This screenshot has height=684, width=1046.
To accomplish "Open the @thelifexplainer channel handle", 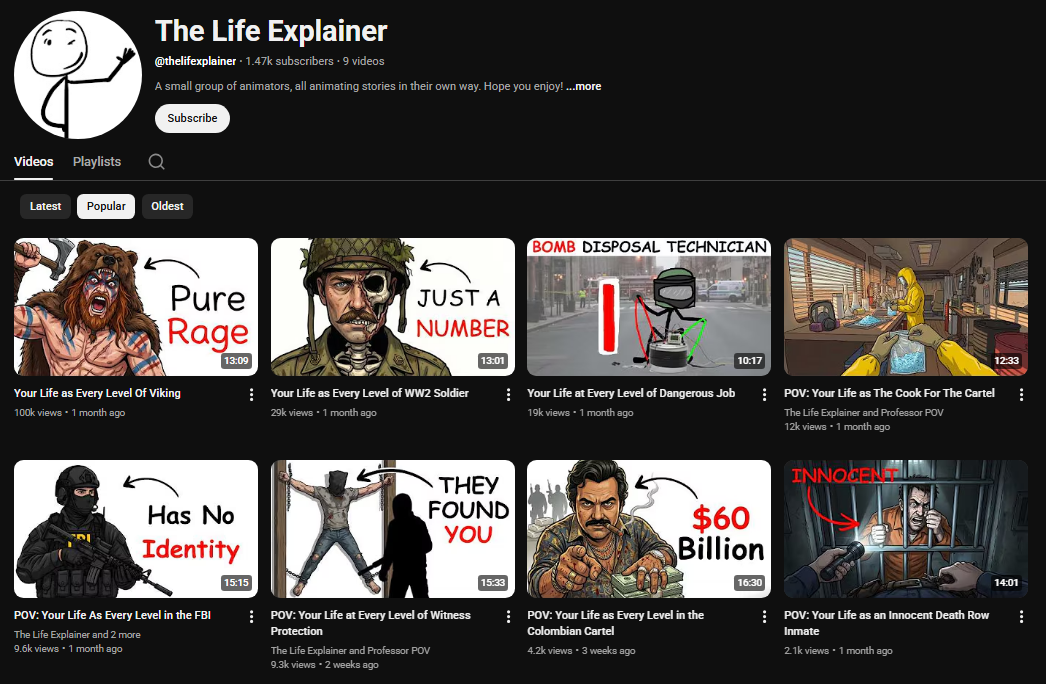I will coord(196,60).
